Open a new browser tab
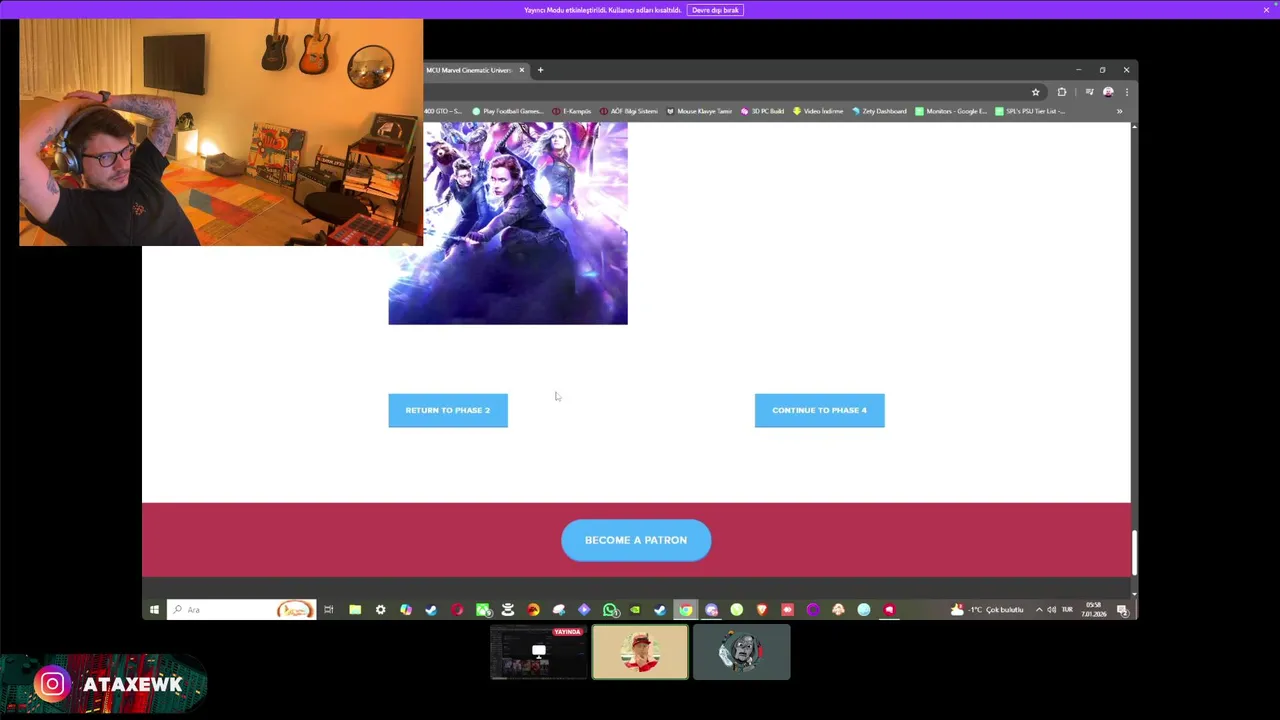 [x=540, y=70]
